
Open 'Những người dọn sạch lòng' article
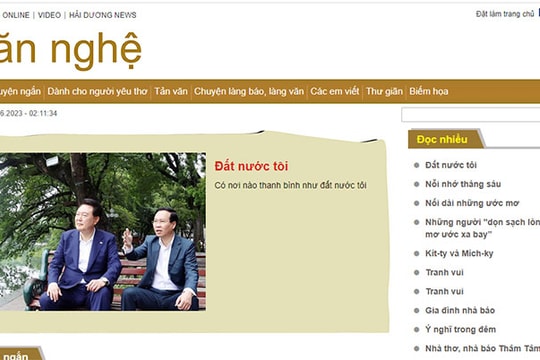(x=482, y=228)
